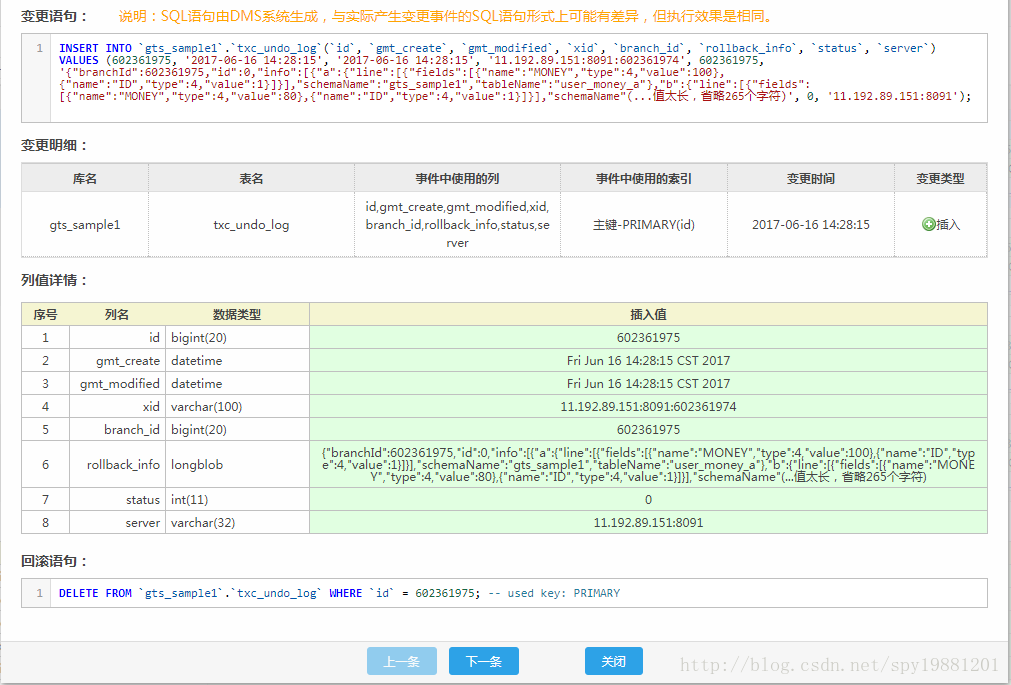
Task: Select the server value 11.192.89.151:8091 cell
Action: tap(648, 522)
